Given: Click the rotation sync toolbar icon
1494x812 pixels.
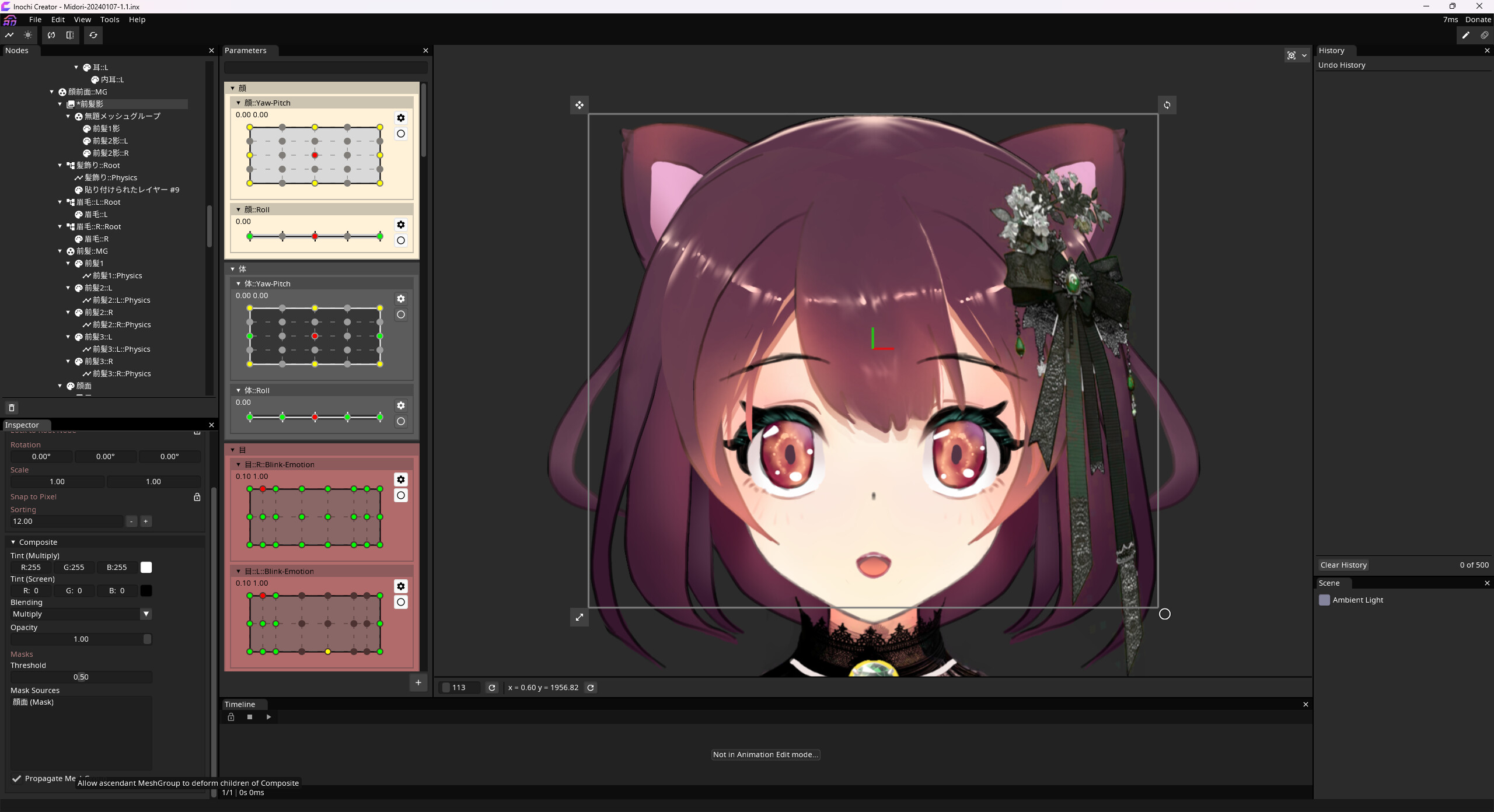Looking at the screenshot, I should click(x=51, y=35).
